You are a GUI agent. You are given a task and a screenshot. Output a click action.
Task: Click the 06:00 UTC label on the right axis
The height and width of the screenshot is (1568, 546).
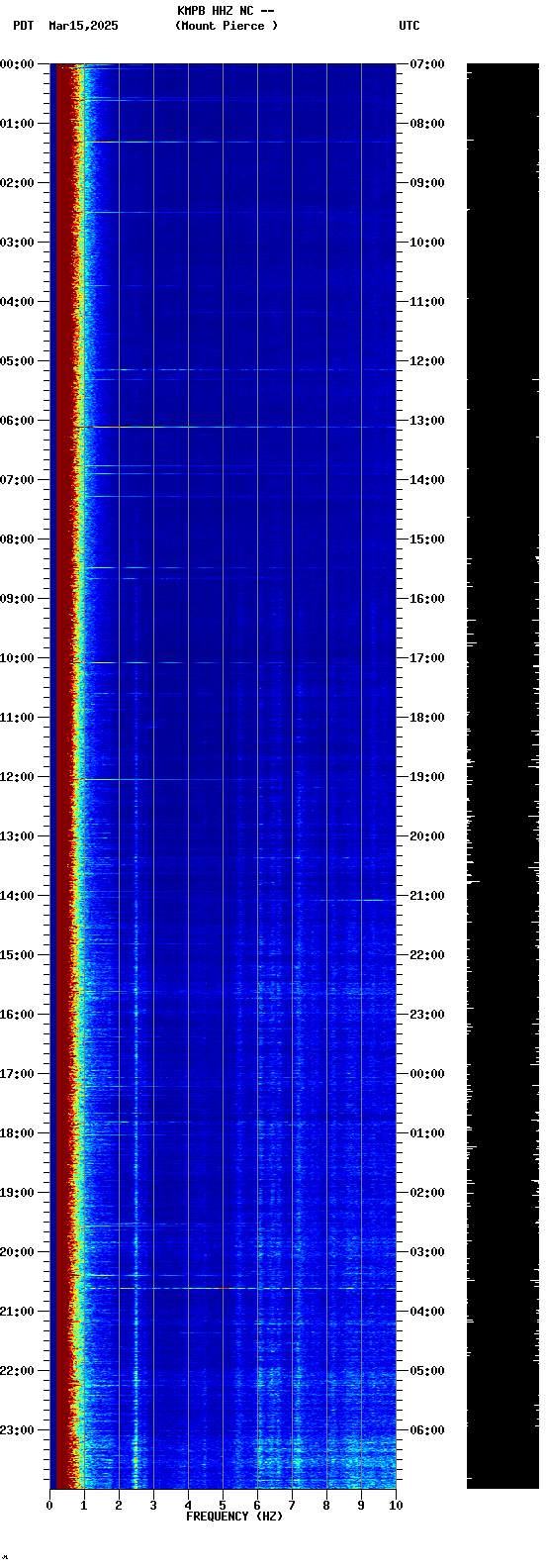tap(427, 1430)
